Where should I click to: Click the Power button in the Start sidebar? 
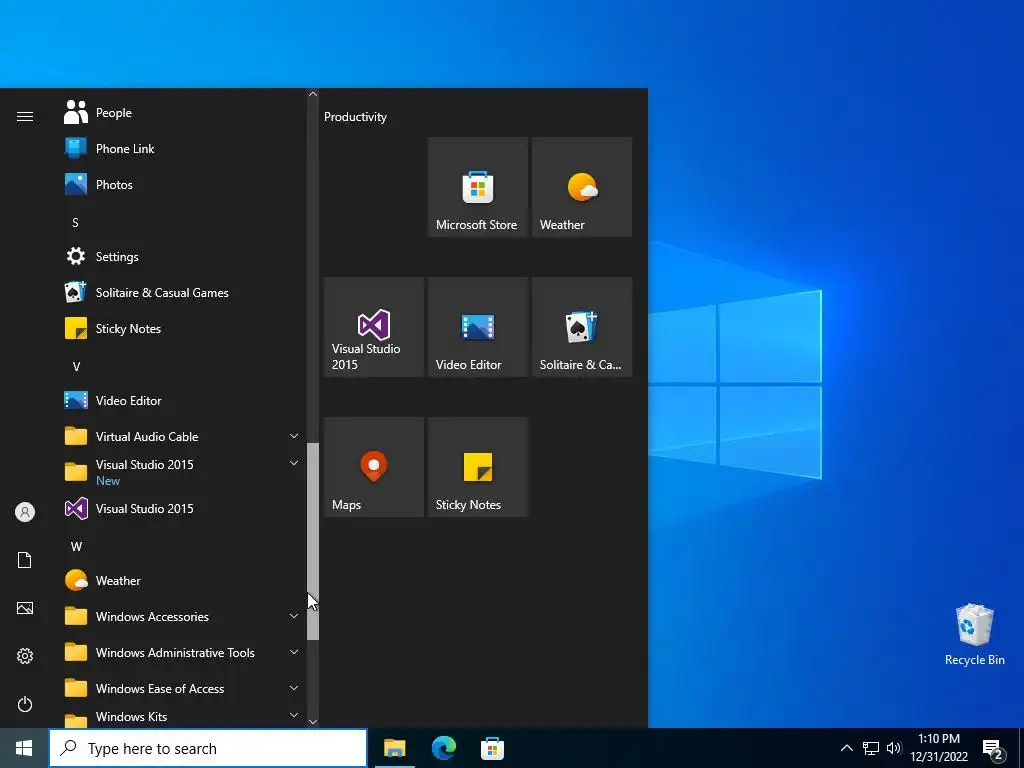tap(25, 704)
